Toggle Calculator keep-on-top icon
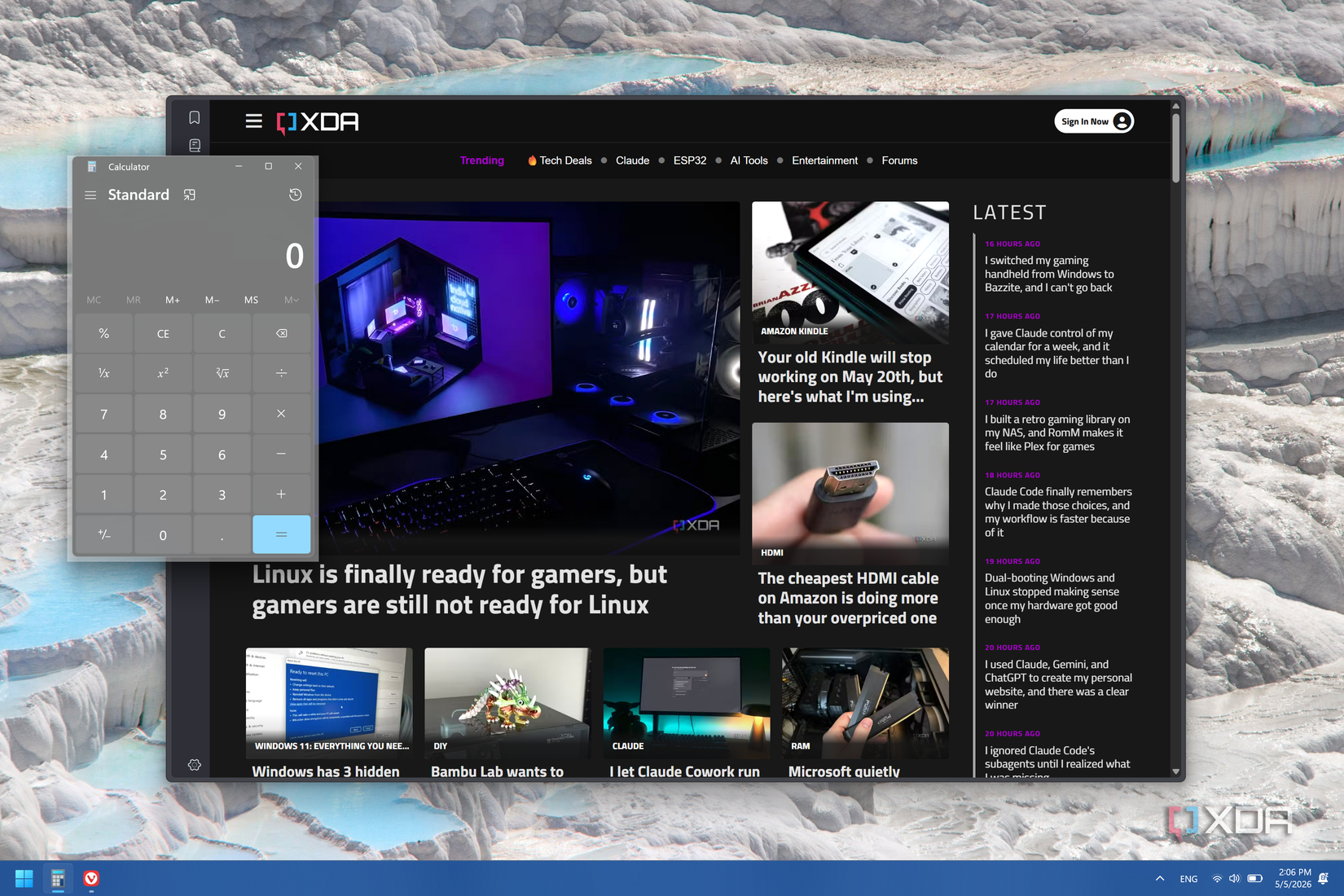Viewport: 1344px width, 896px height. [x=189, y=195]
